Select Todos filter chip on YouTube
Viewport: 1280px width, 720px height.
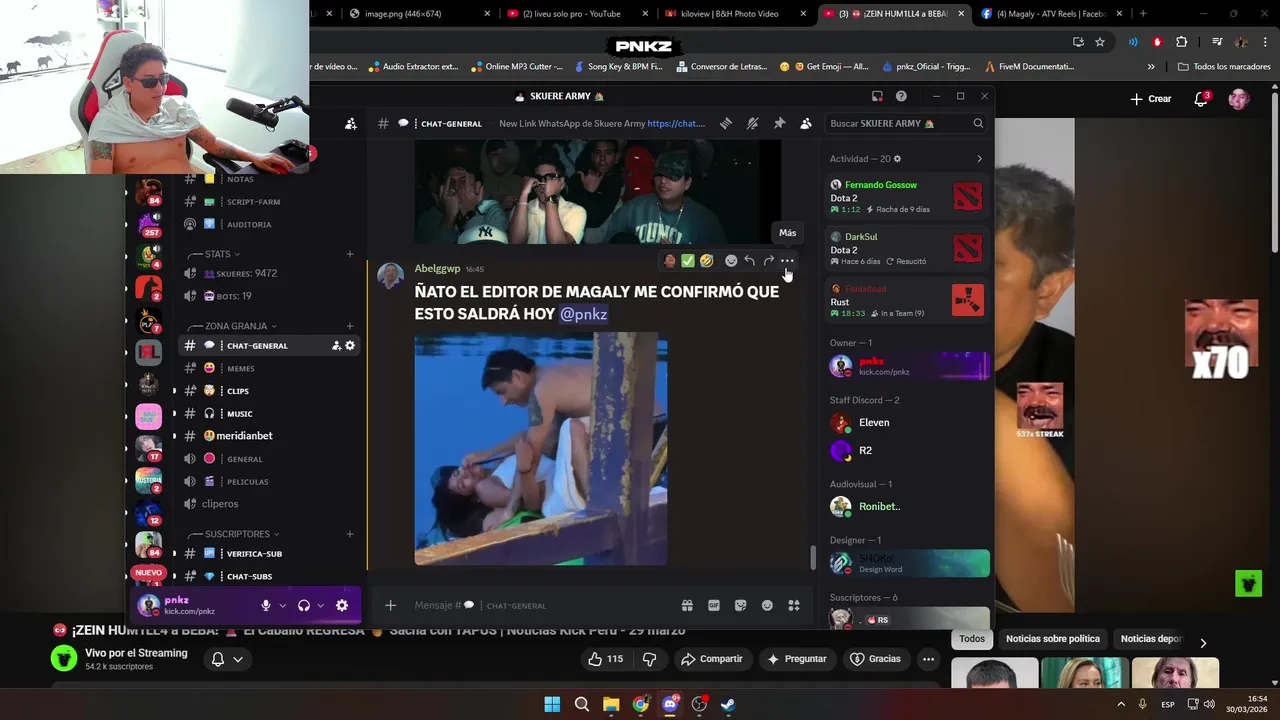972,639
